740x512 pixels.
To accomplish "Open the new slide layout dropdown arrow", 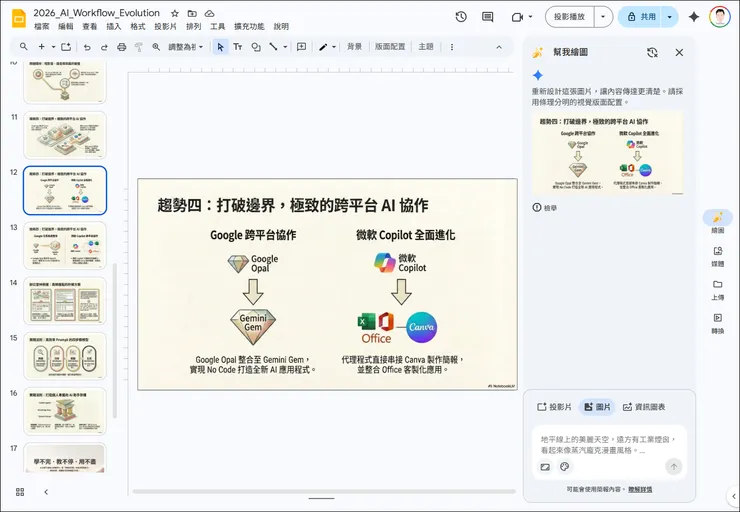I will pos(53,47).
